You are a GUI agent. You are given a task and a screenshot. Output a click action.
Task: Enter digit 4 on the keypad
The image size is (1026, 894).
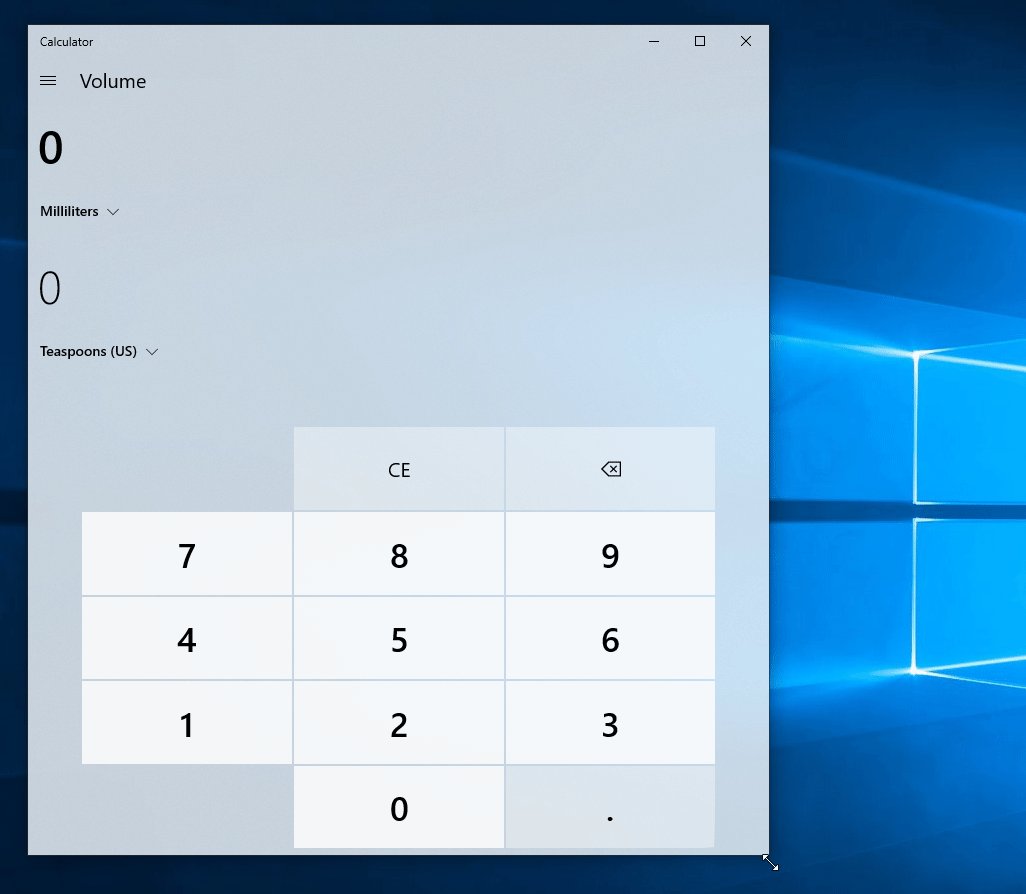point(187,639)
